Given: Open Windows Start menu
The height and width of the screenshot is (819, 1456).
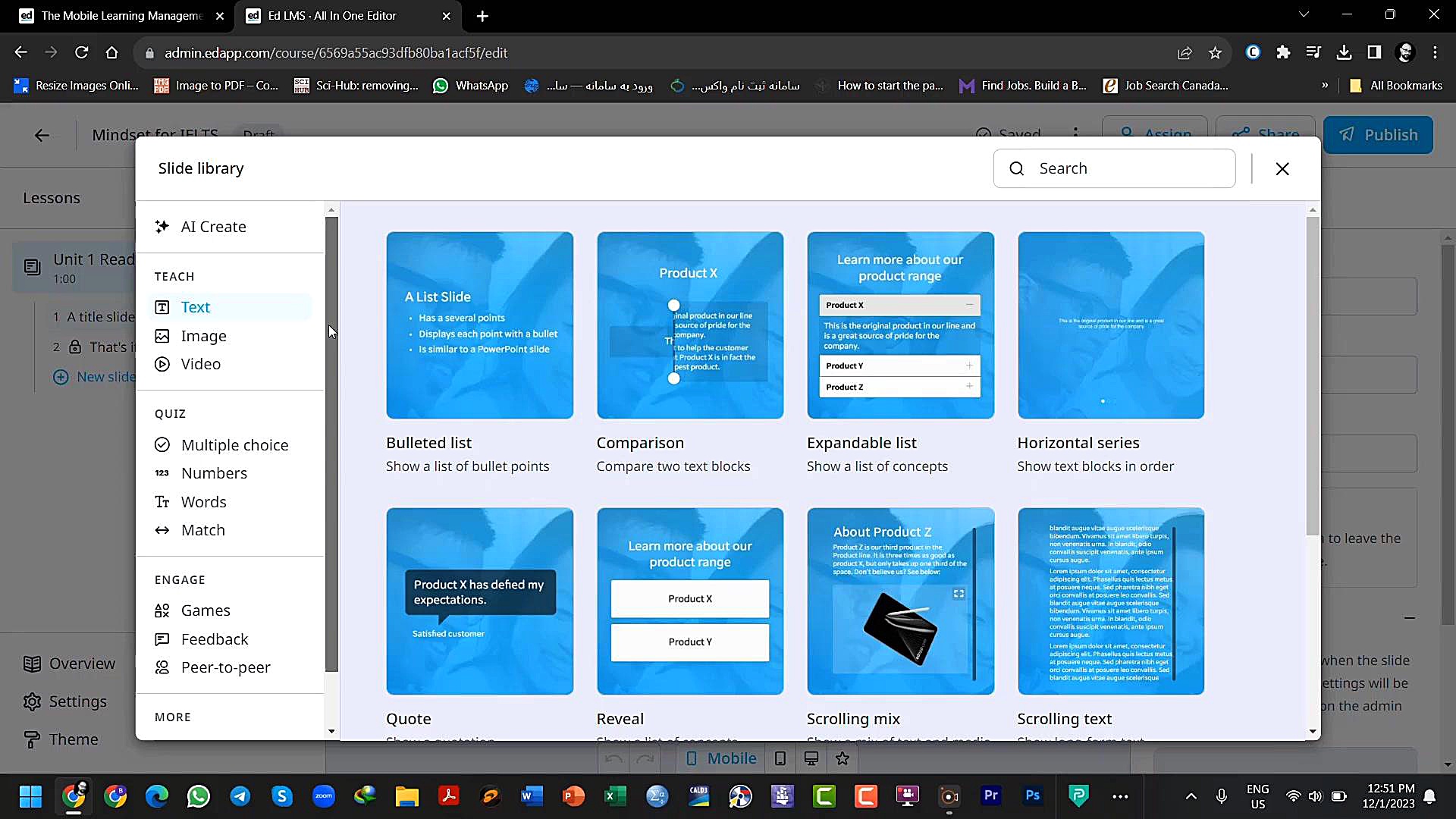Looking at the screenshot, I should (31, 796).
